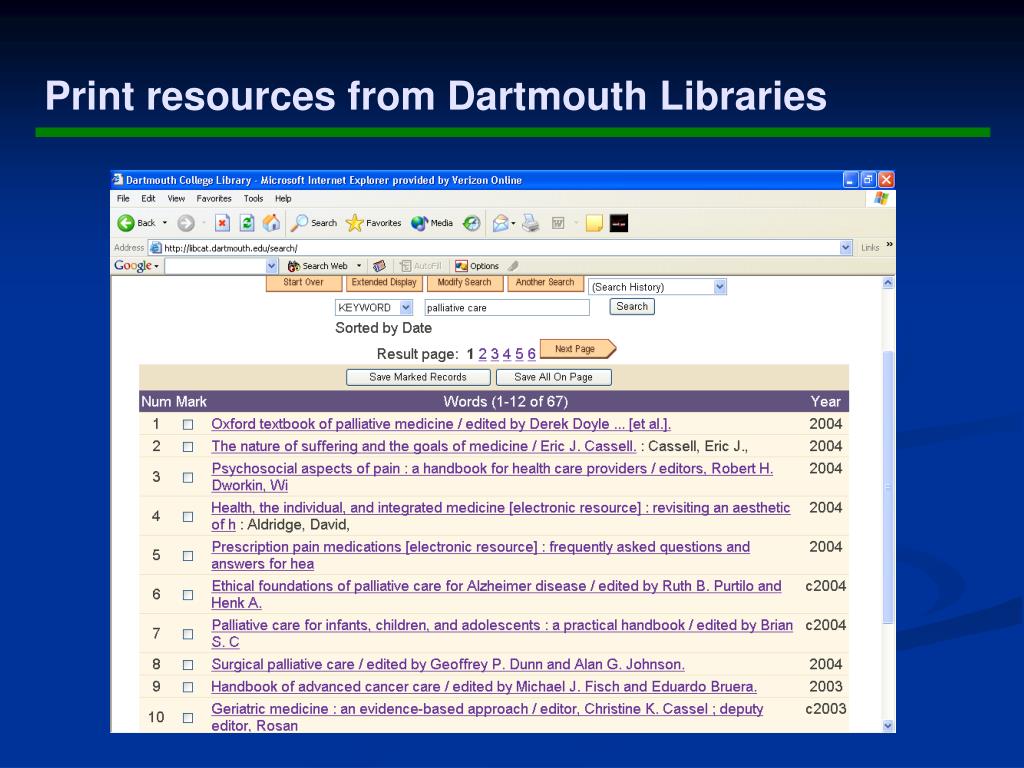Screen dimensions: 1024x768
Task: Mark the nature of suffering record checkbox
Action: pyautogui.click(x=188, y=447)
